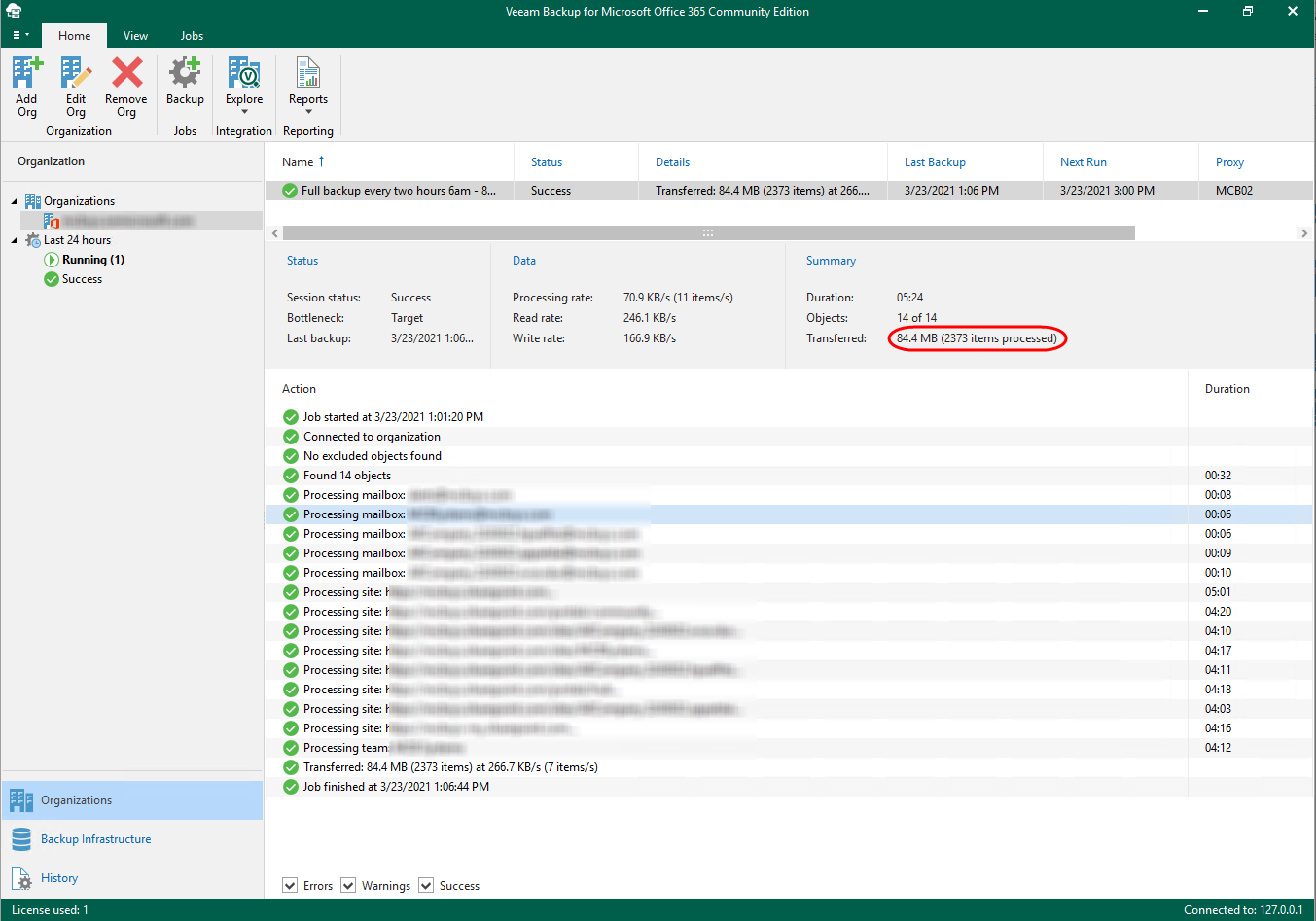
Task: Click check icon next to Found 14 objects
Action: point(291,476)
